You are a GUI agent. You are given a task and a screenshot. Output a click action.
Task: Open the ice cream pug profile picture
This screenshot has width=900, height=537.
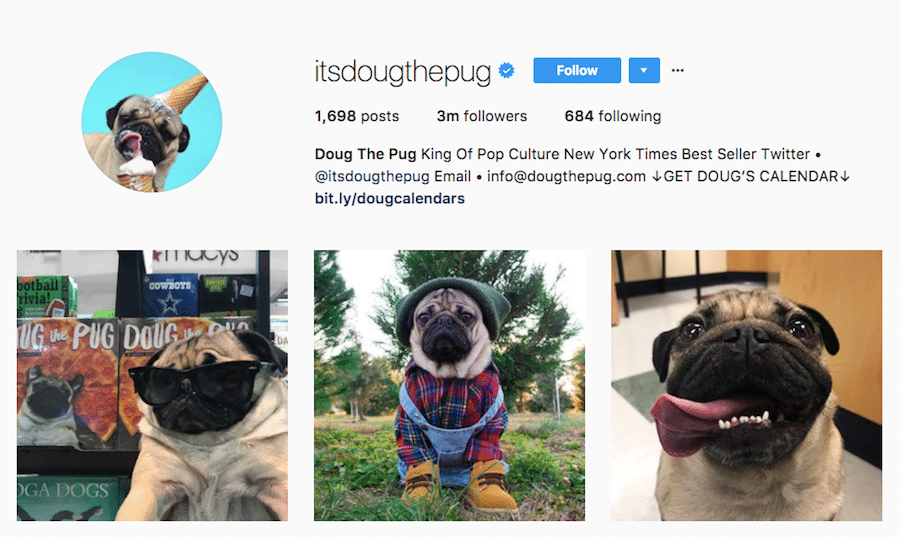tap(152, 122)
